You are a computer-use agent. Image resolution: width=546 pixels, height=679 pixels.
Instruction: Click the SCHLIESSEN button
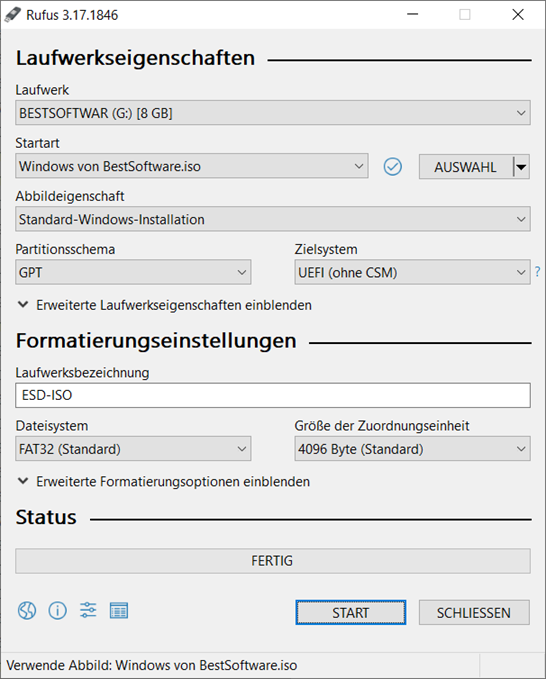click(x=474, y=613)
